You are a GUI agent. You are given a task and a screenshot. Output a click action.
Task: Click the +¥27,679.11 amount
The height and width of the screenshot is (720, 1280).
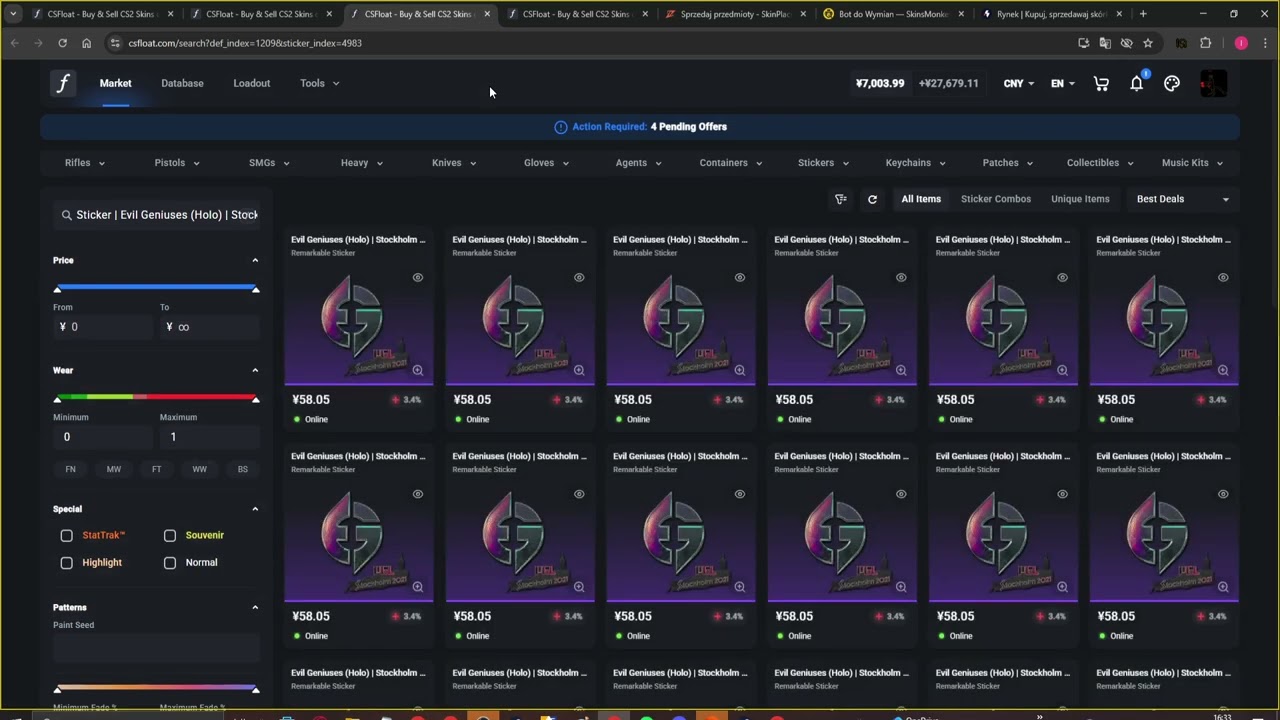[x=948, y=84]
